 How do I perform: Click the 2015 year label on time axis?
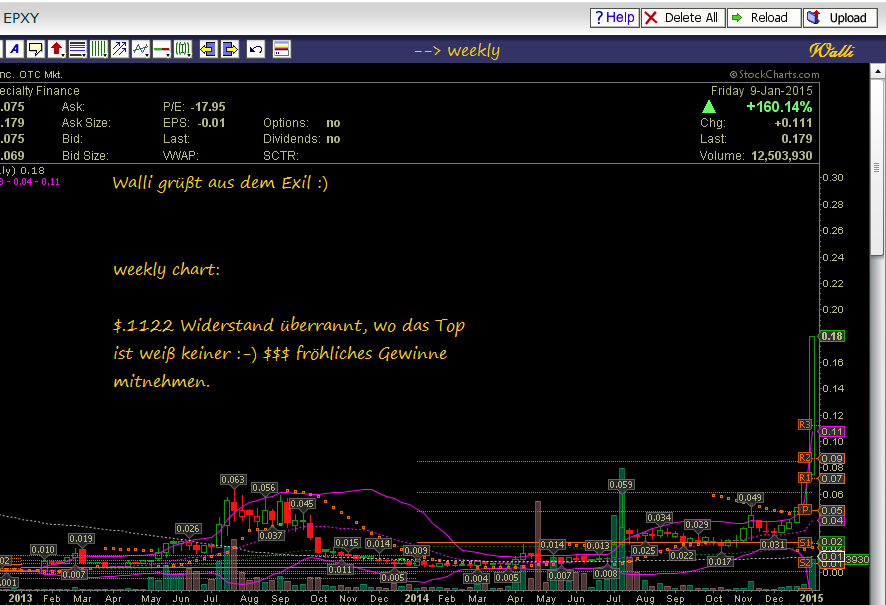click(811, 598)
